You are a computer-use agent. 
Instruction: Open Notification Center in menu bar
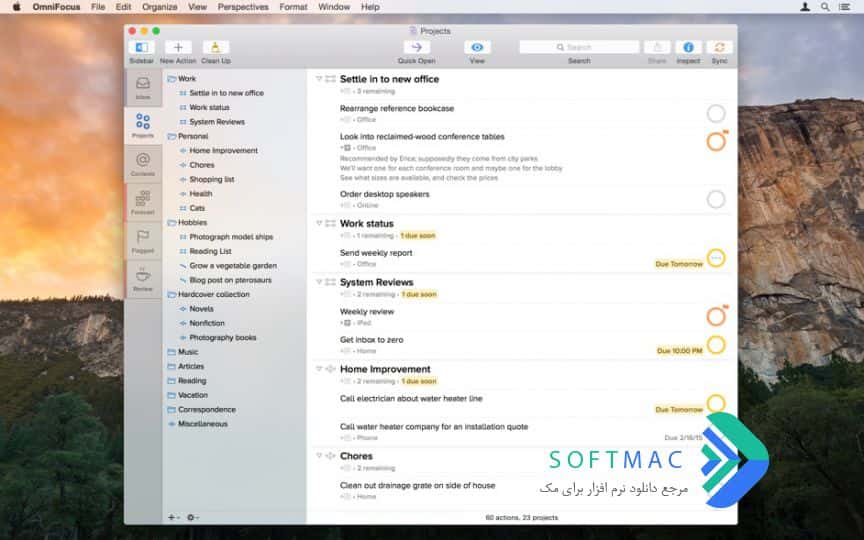coord(844,7)
